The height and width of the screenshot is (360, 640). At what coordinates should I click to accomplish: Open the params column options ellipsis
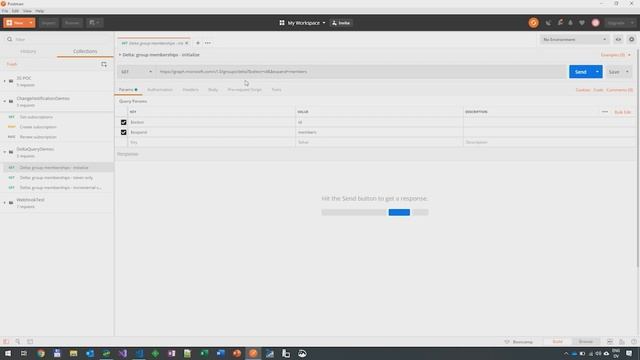pyautogui.click(x=604, y=112)
